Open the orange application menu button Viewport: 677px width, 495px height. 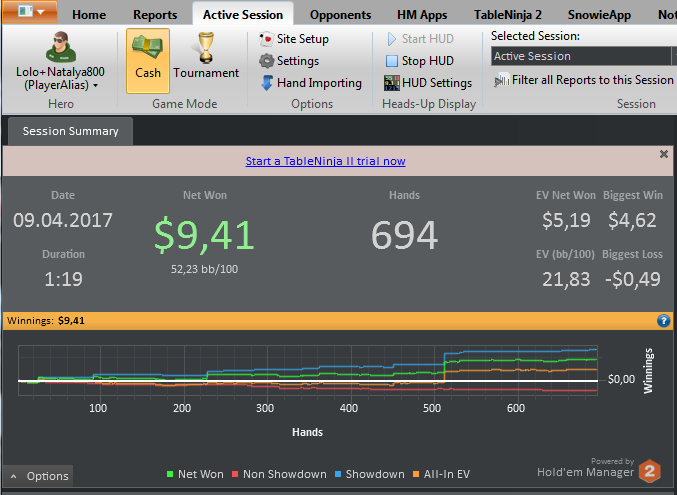[x=30, y=12]
